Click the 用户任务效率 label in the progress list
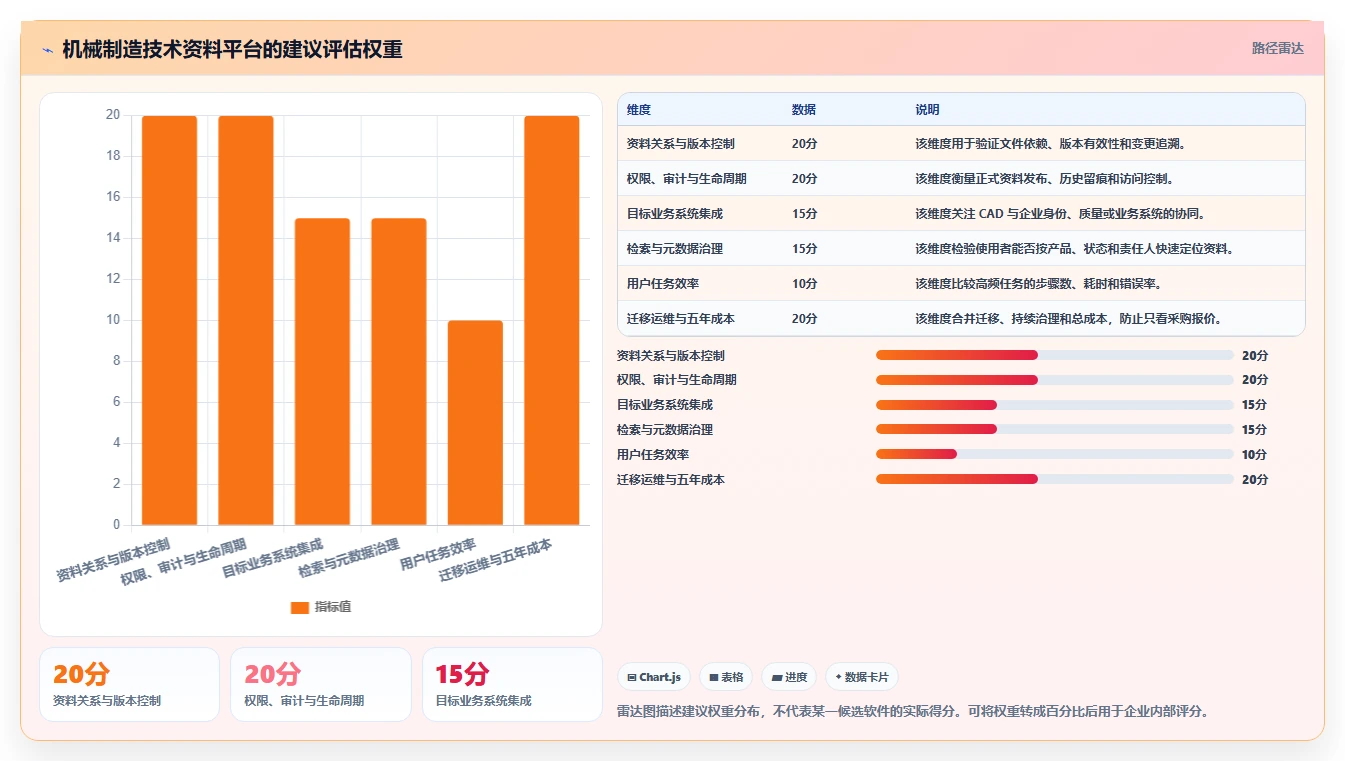Viewport: 1345px width, 761px height. pos(653,454)
